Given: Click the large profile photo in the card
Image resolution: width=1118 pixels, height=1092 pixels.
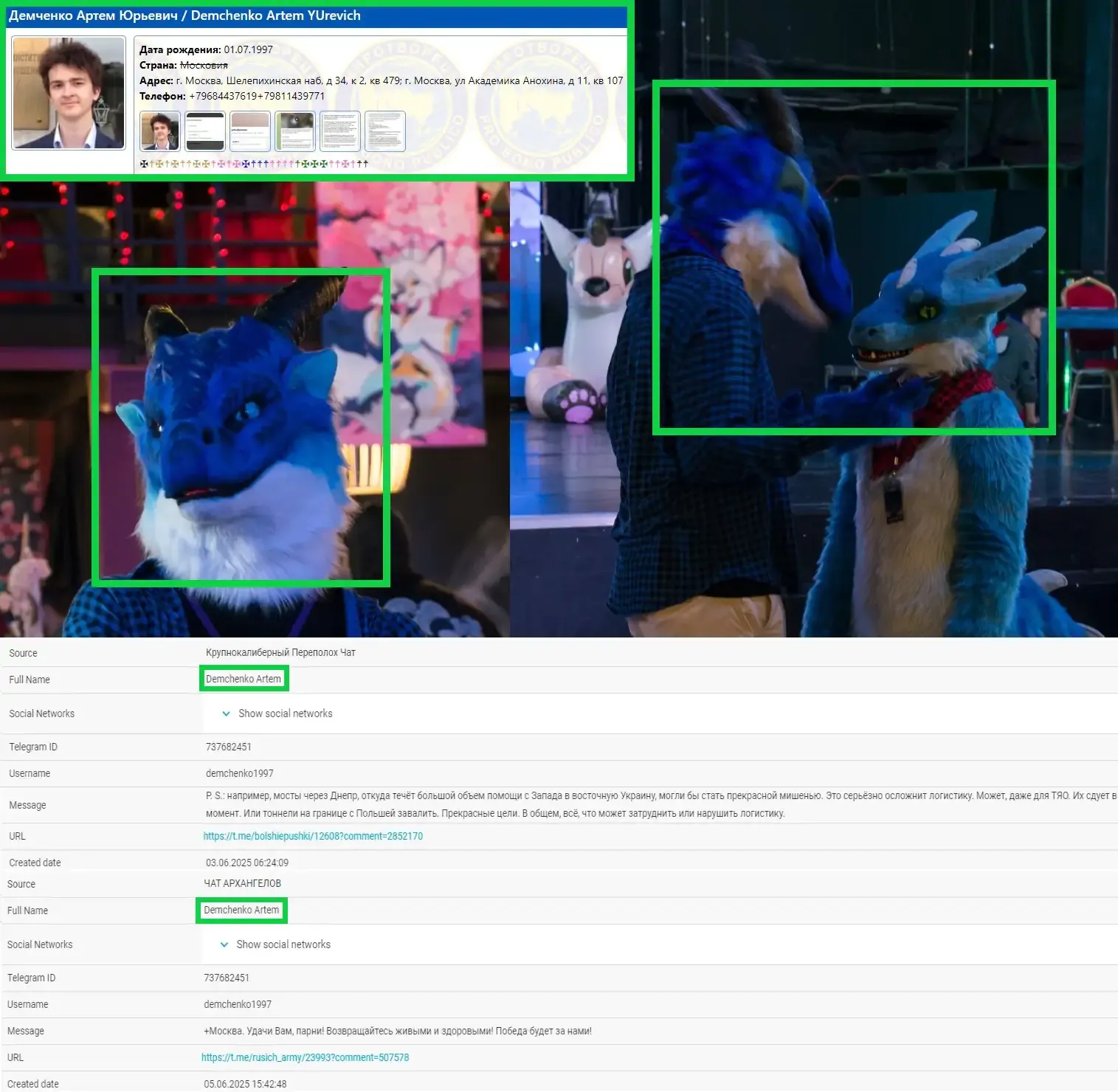Looking at the screenshot, I should coord(69,93).
